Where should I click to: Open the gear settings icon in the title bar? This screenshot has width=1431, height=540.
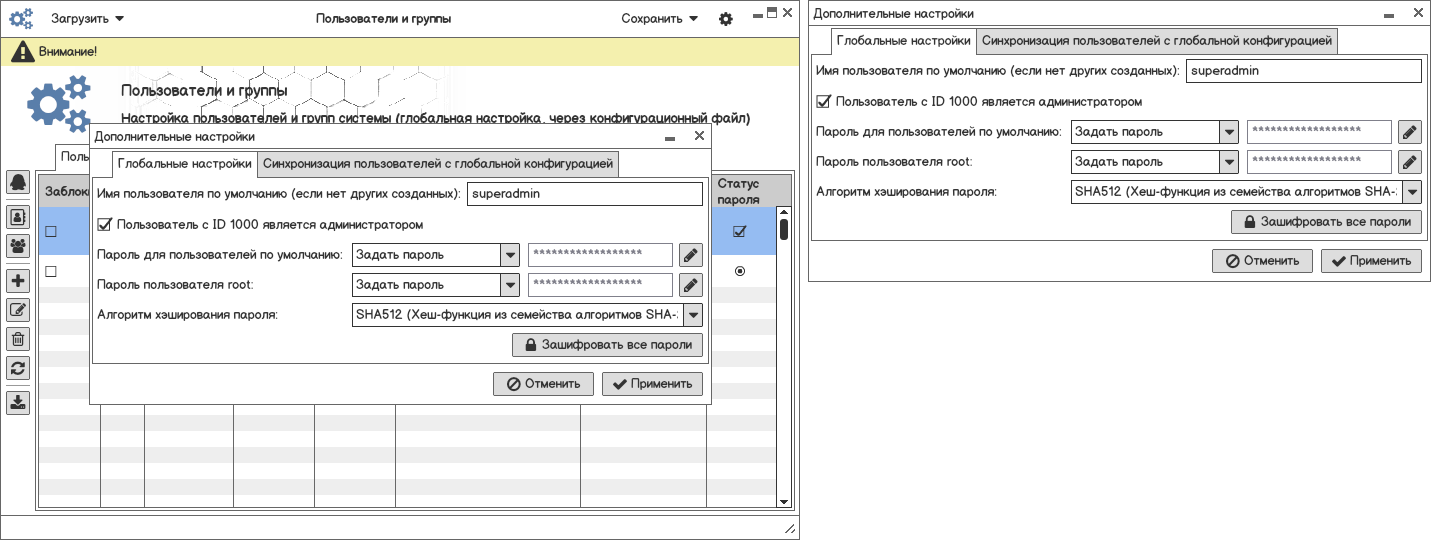[x=726, y=19]
